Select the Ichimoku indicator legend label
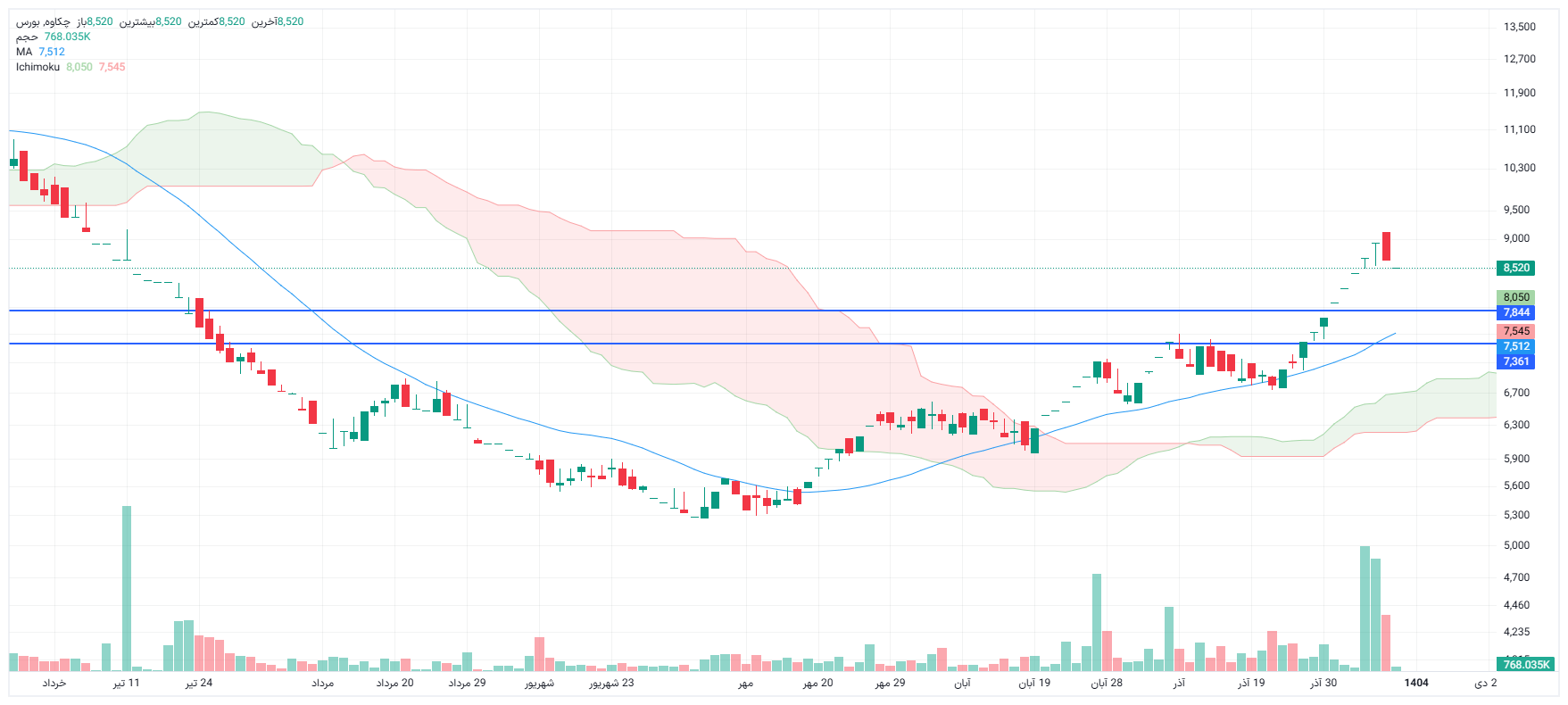Screen dimensions: 1568x705 [x=37, y=67]
